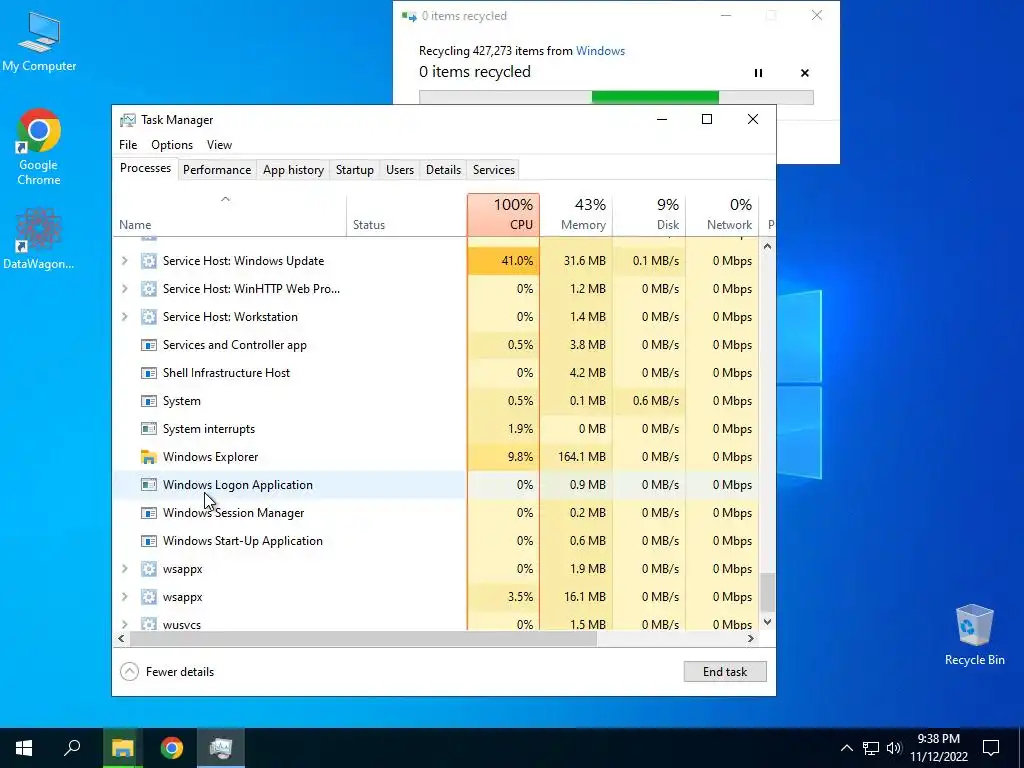The height and width of the screenshot is (768, 1024).
Task: Click the taskbar clock showing 9:38 PM
Action: (x=938, y=748)
